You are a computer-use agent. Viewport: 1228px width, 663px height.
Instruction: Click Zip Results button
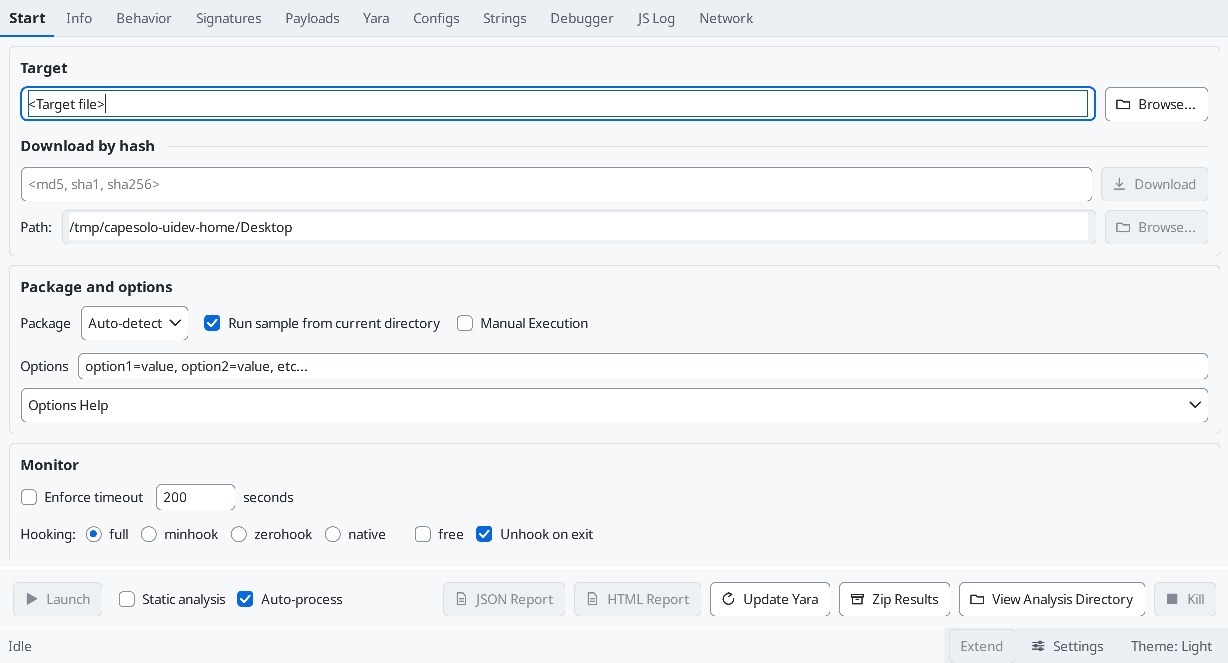894,599
